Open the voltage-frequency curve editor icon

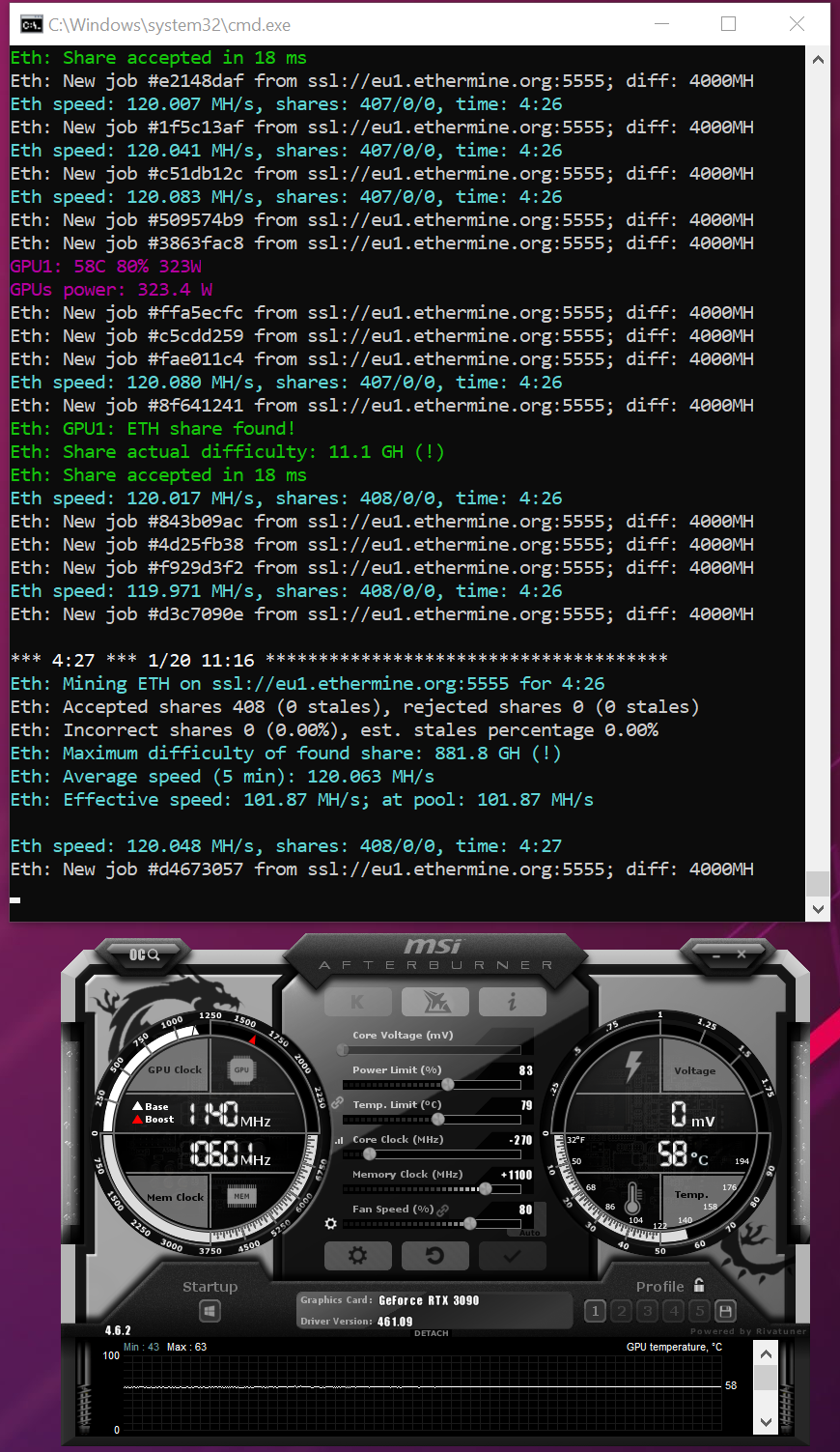[x=339, y=1140]
